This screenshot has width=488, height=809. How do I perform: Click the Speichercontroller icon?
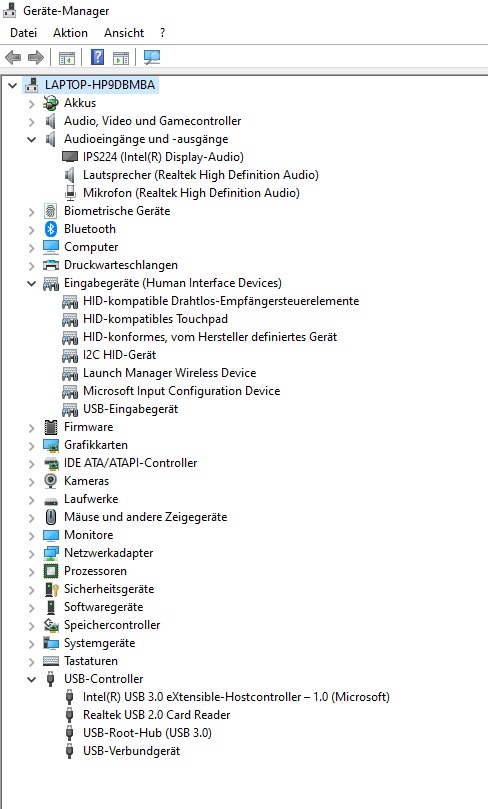[51, 625]
